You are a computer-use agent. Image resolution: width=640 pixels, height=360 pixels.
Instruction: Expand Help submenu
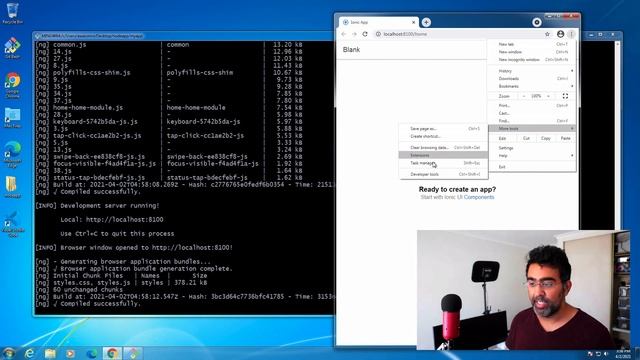(531, 156)
